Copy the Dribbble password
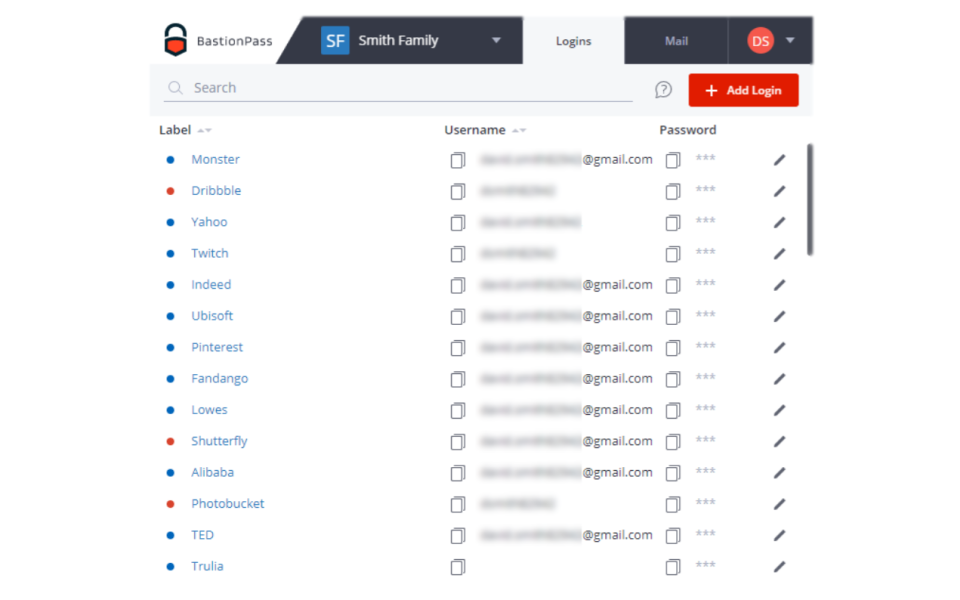Viewport: 960px width, 600px height. click(x=672, y=192)
